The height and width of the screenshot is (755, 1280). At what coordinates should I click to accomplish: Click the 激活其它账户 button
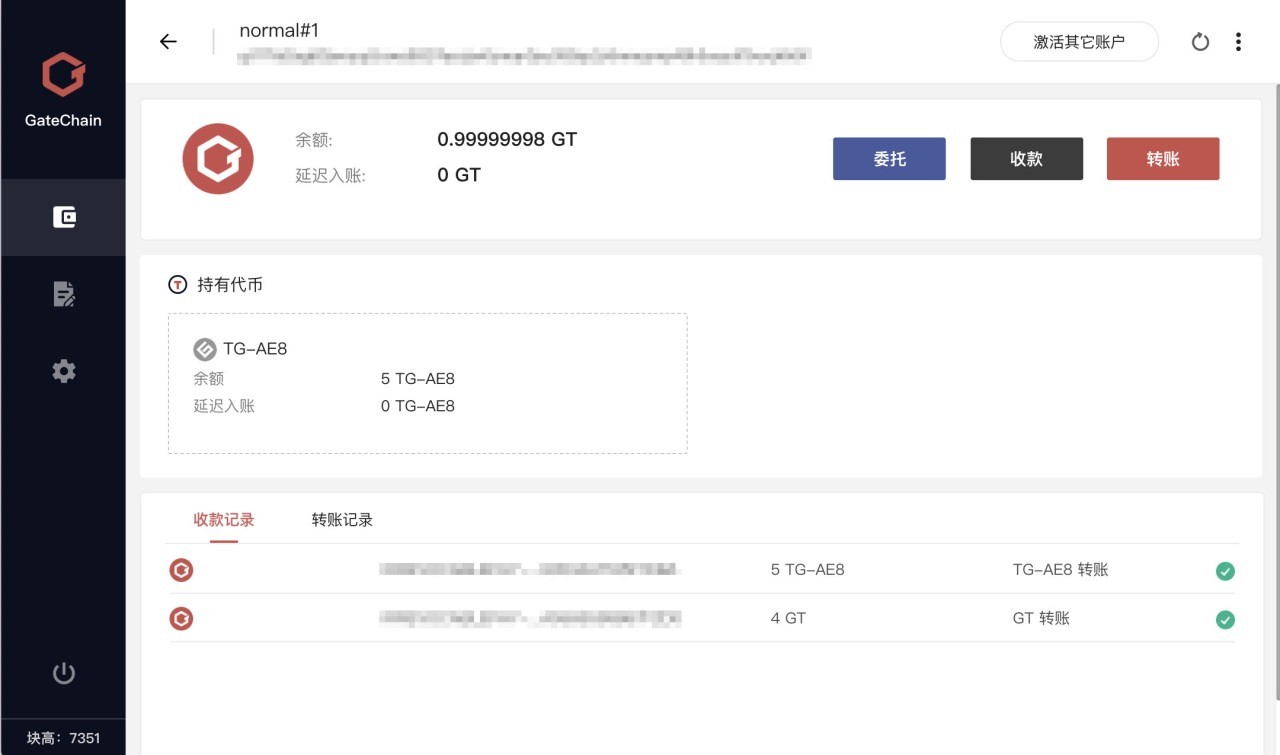(x=1079, y=42)
